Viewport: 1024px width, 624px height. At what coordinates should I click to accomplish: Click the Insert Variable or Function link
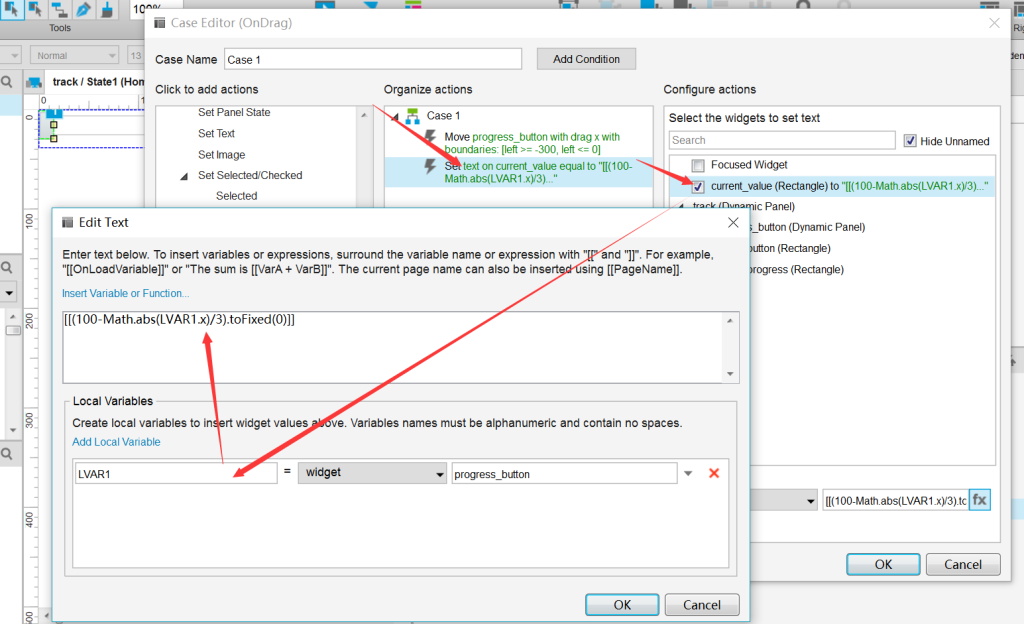(x=125, y=294)
